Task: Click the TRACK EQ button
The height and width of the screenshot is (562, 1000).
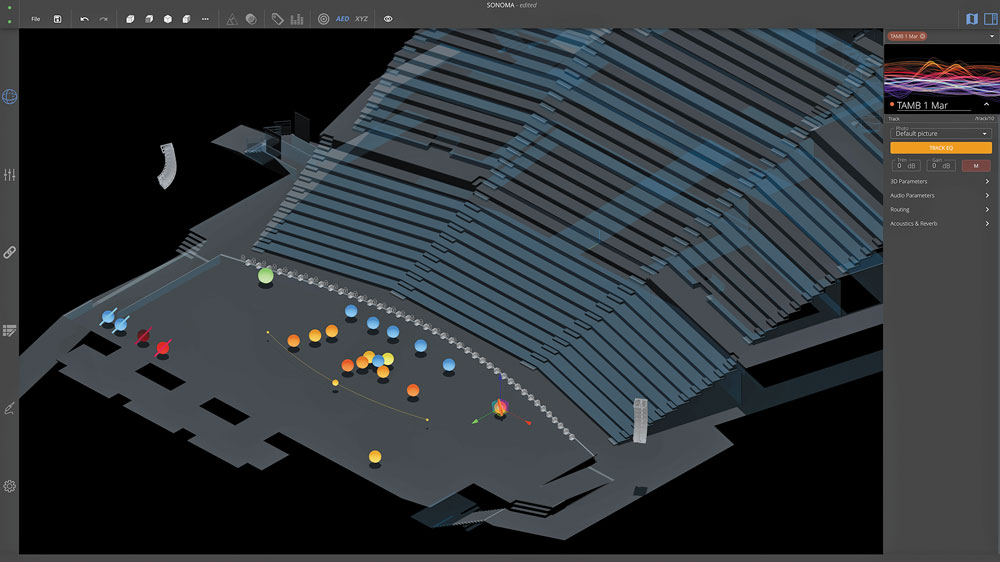Action: tap(941, 148)
